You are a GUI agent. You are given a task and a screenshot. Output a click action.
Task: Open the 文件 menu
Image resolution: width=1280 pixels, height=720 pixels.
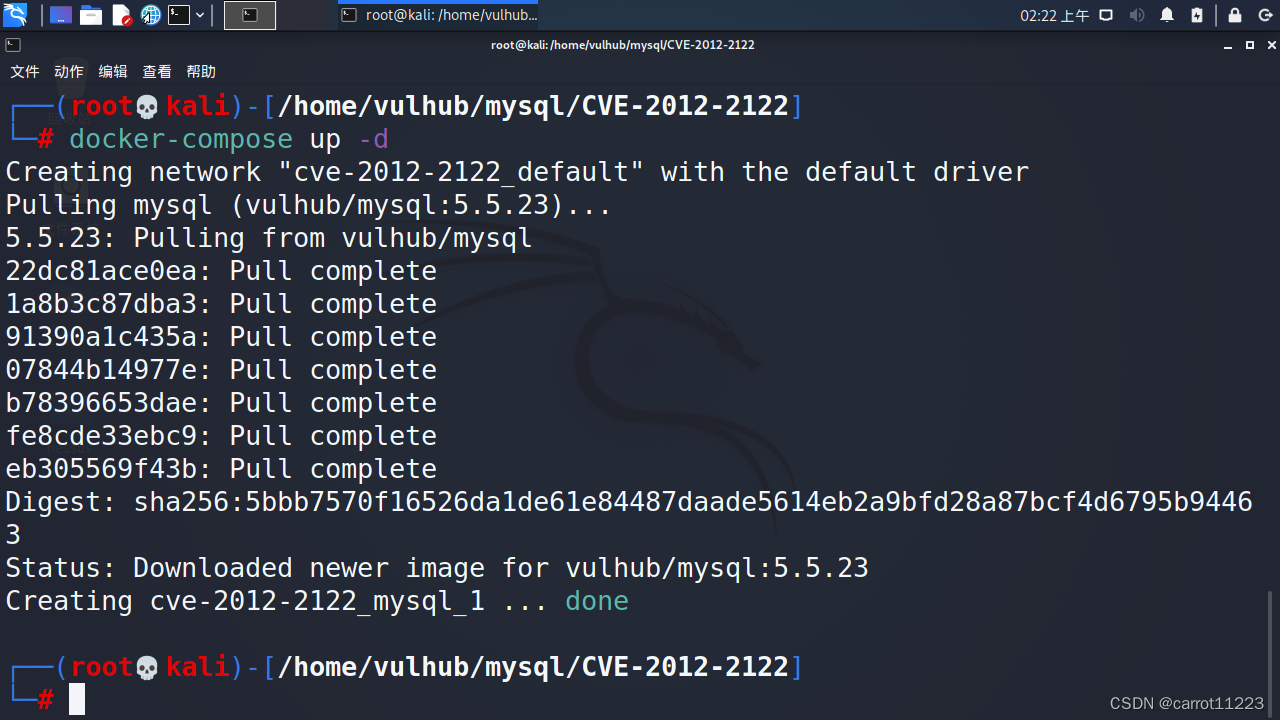[x=24, y=71]
